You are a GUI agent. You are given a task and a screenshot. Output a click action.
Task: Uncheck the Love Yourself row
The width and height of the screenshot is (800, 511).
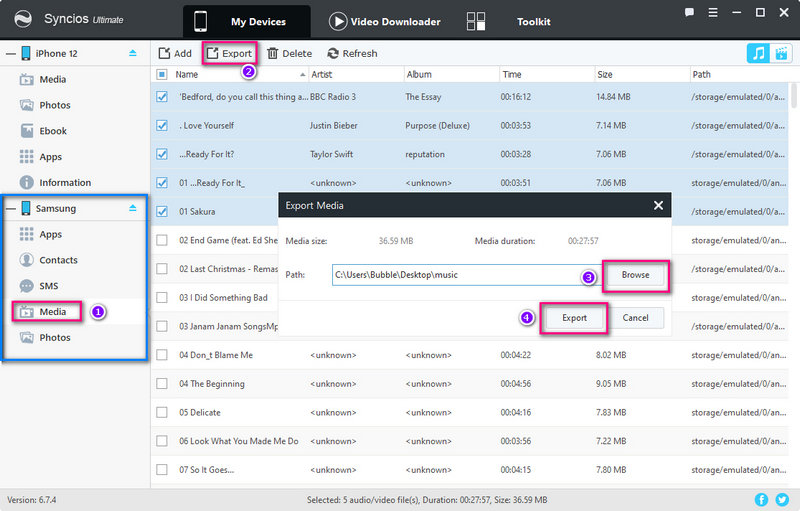point(162,125)
